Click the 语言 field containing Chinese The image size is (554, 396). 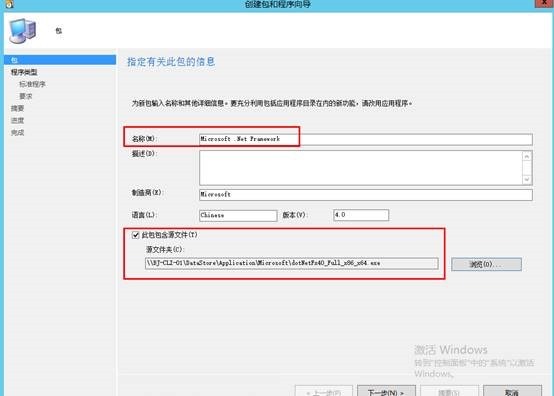point(238,215)
